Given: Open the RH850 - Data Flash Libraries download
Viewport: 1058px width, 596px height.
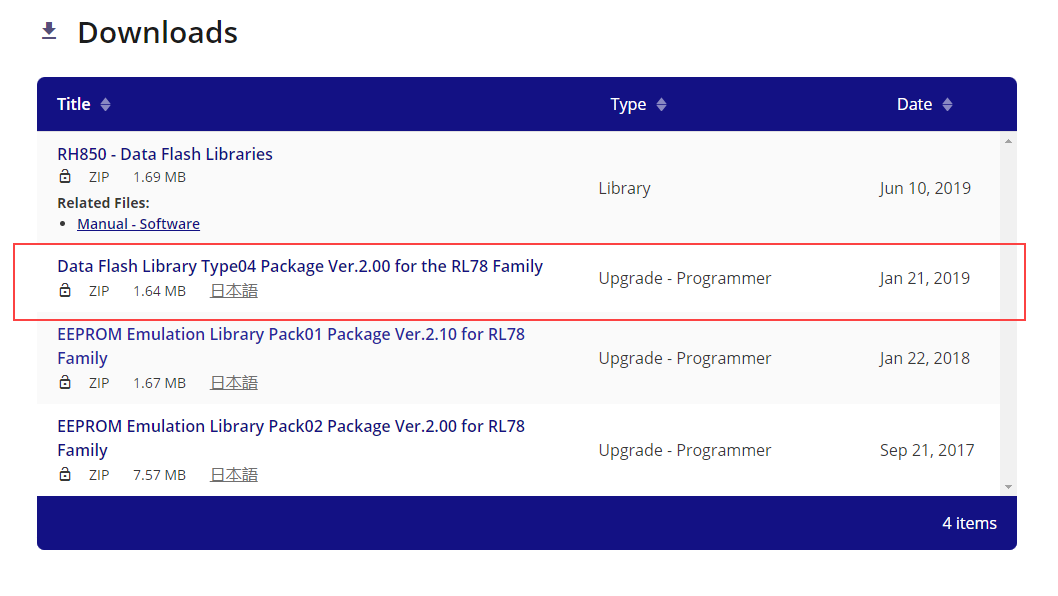Looking at the screenshot, I should (165, 153).
